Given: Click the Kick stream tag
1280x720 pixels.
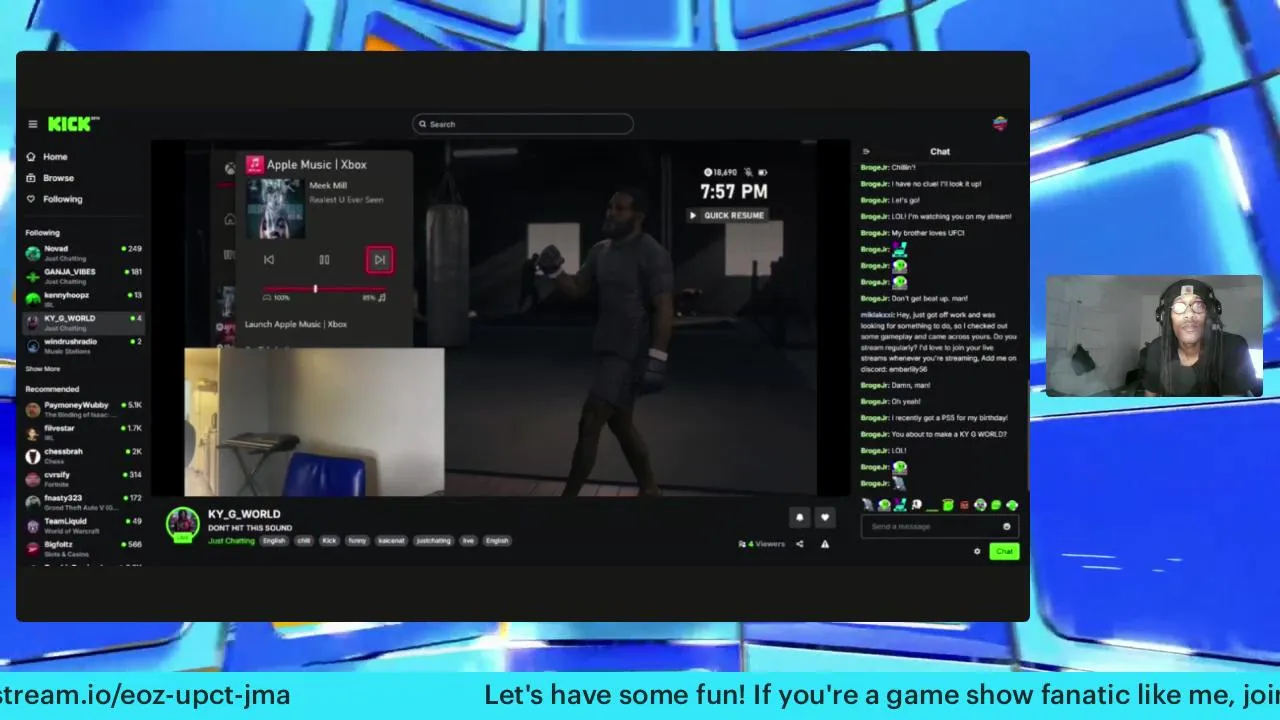Looking at the screenshot, I should click(x=329, y=541).
